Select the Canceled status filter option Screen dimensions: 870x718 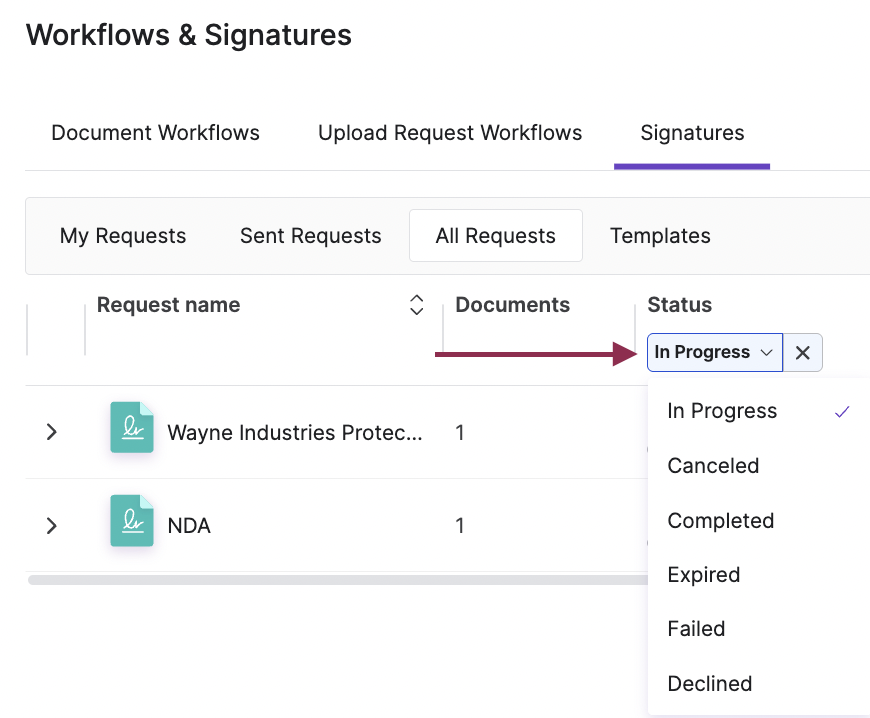point(713,465)
